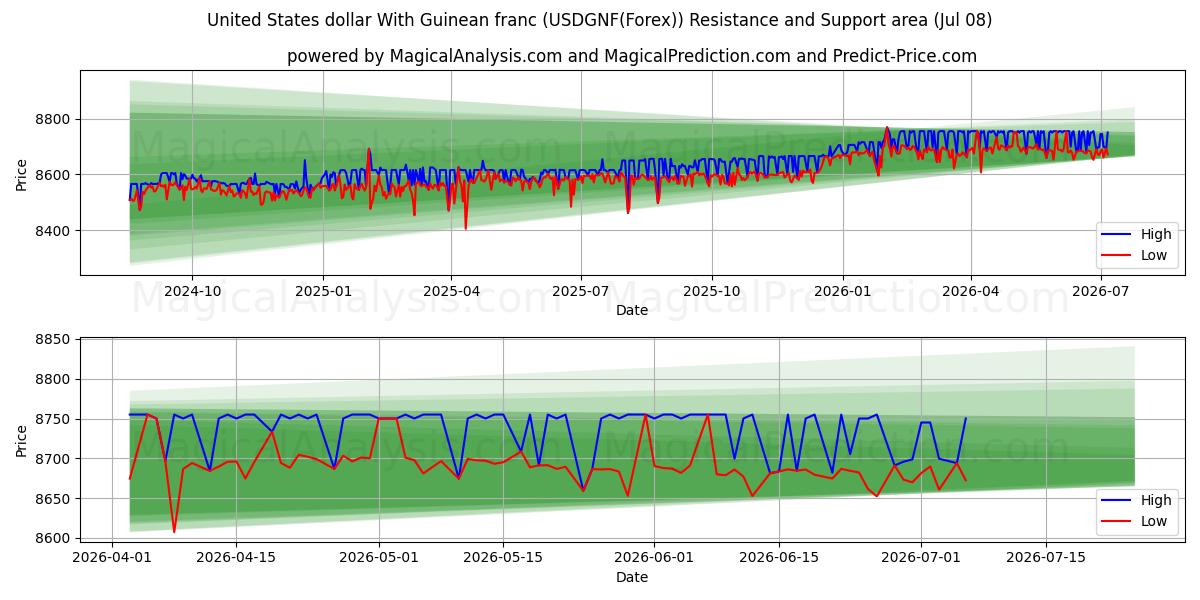The width and height of the screenshot is (1200, 600).
Task: Click the '2026-06-15' label on the bottom x-axis
Action: [779, 558]
